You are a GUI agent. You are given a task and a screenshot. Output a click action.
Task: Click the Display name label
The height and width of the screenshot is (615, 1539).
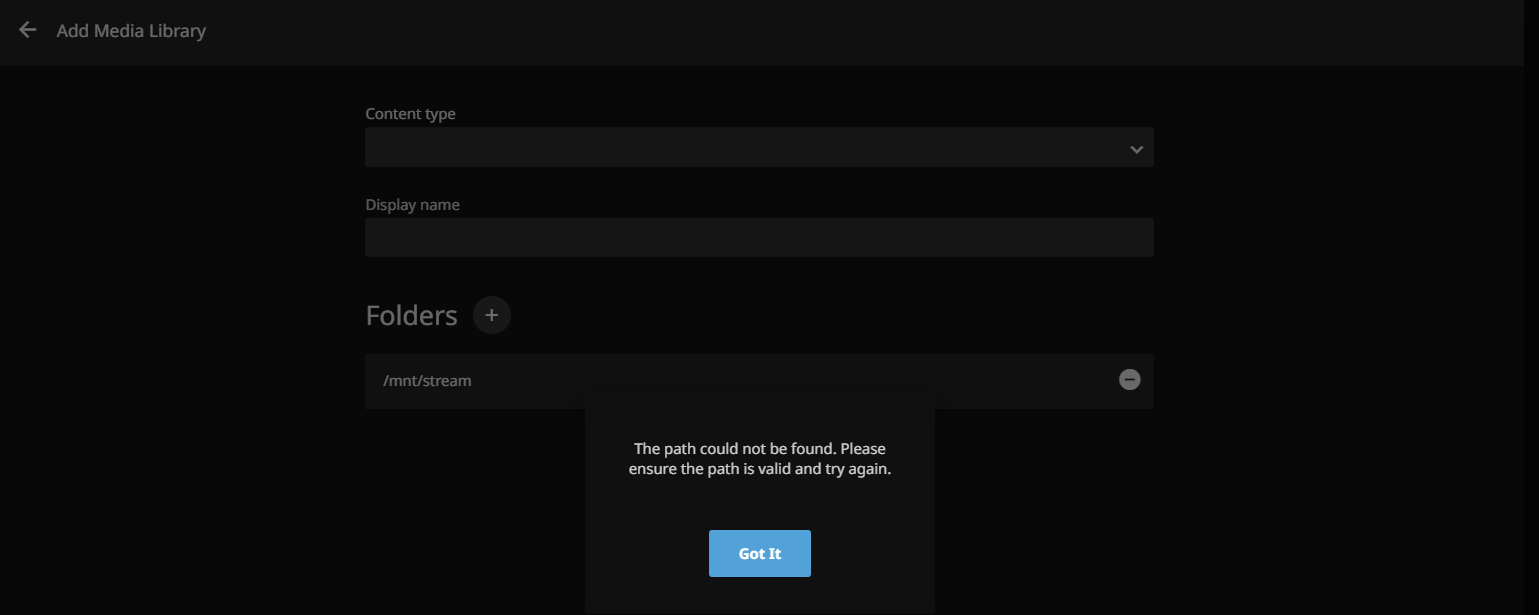[412, 205]
